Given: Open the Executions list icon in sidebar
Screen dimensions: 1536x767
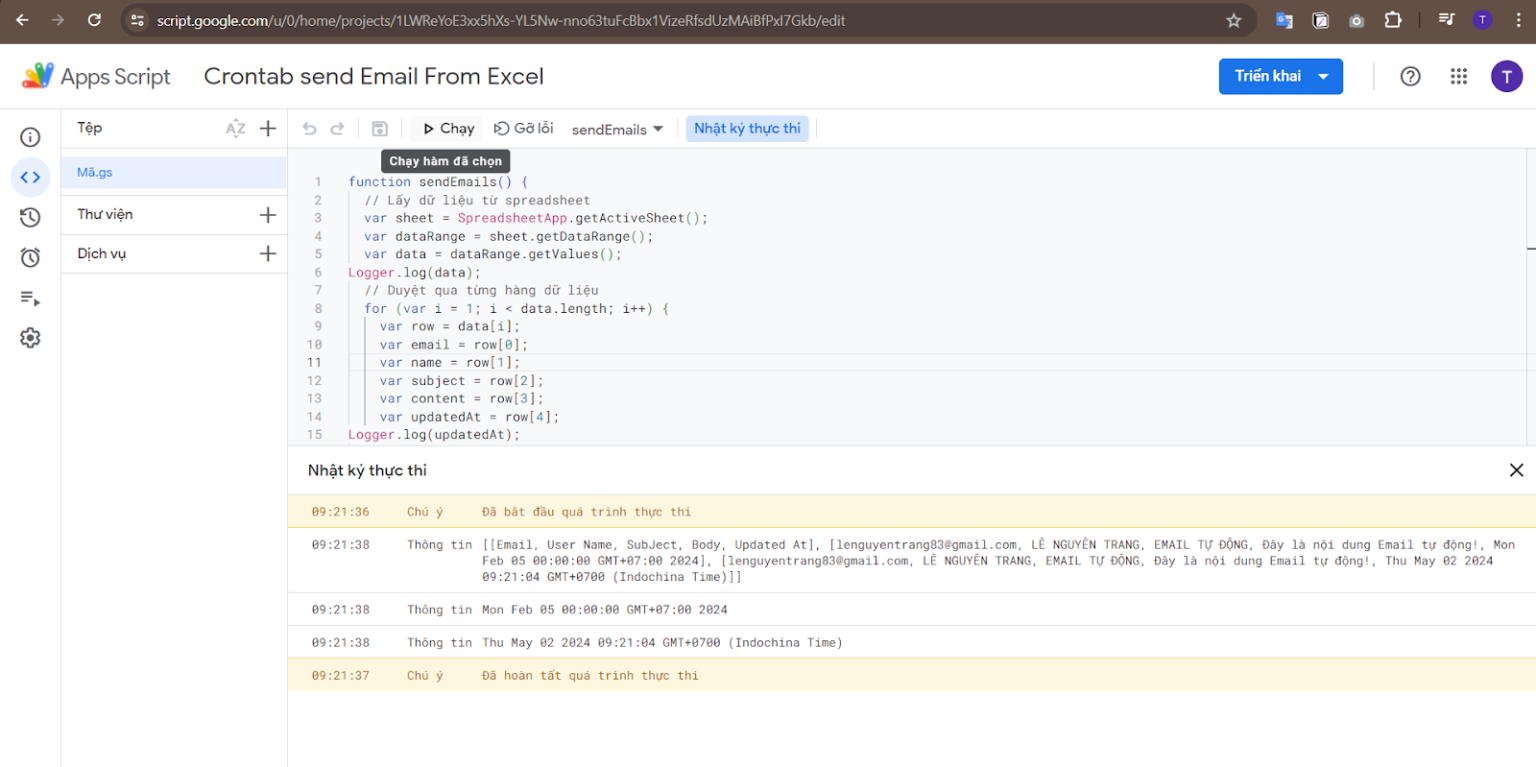Looking at the screenshot, I should pos(30,298).
